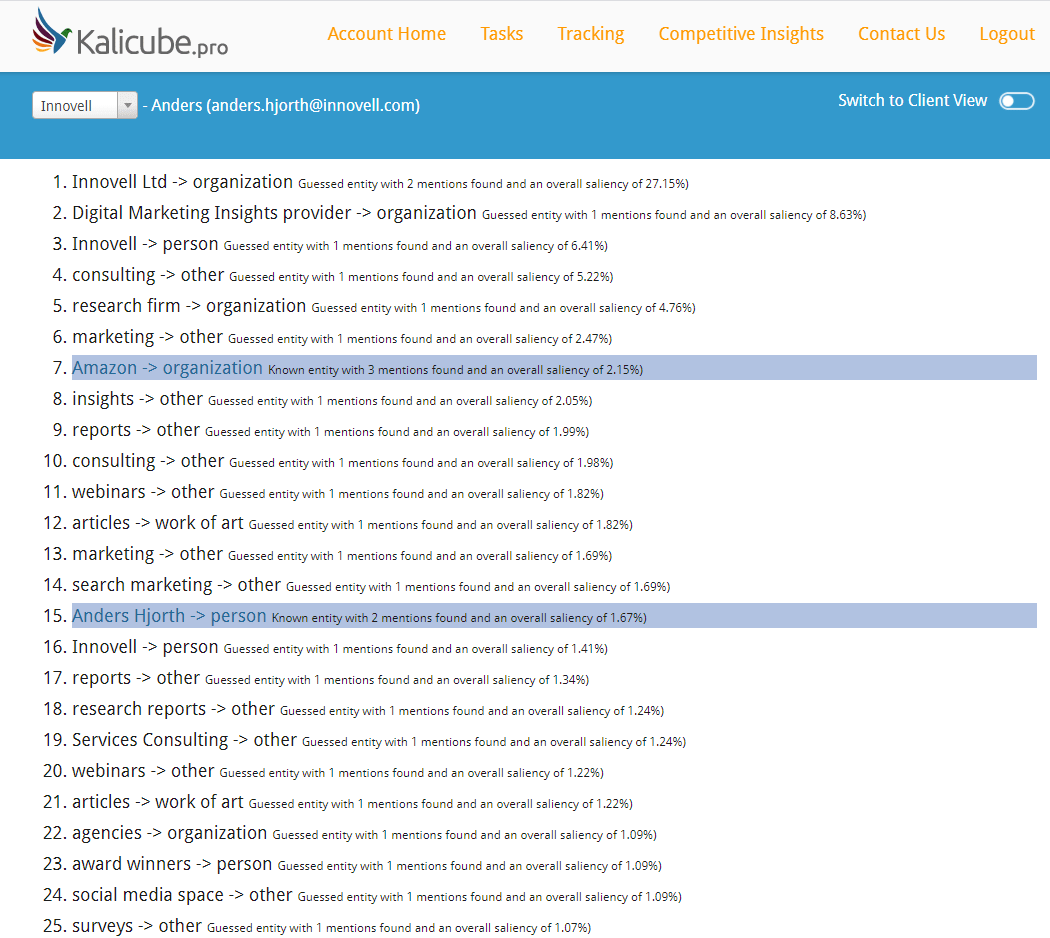Open the Contact Us page
The height and width of the screenshot is (938, 1050).
click(x=901, y=33)
